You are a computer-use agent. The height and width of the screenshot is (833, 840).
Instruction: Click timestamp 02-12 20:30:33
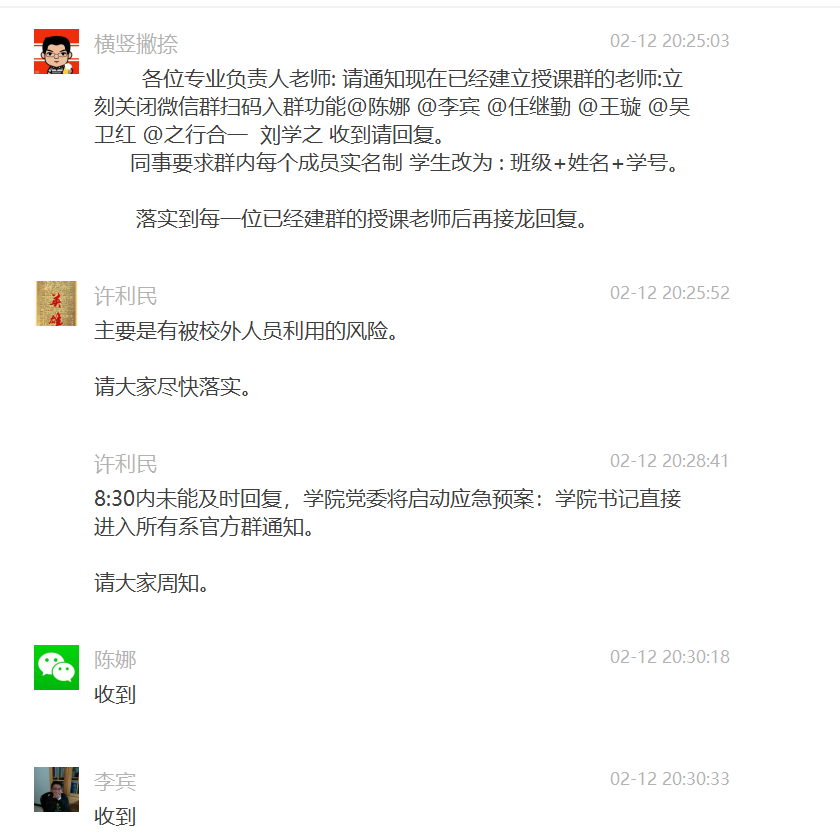coord(670,779)
